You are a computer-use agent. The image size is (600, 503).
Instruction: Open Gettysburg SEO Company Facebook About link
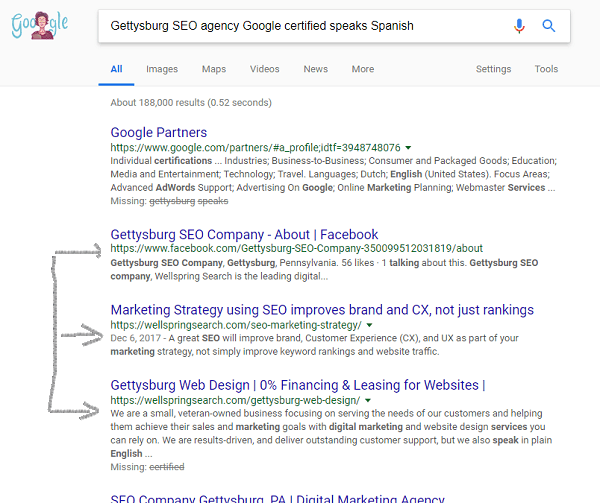[244, 234]
